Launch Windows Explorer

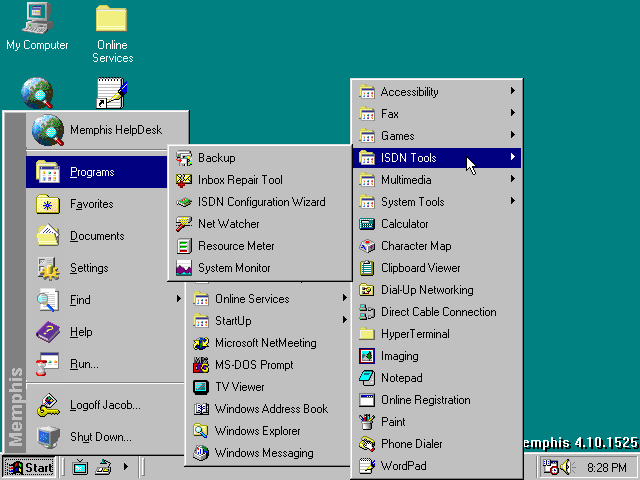tap(268, 431)
